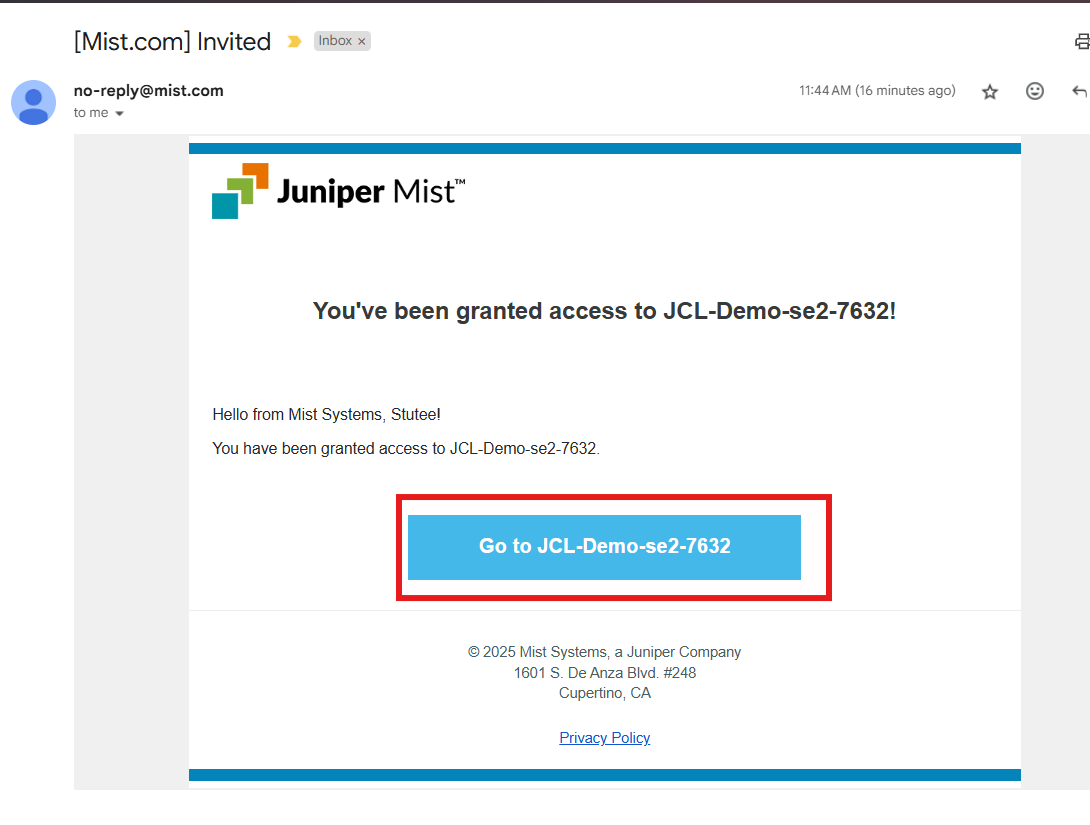
Task: Click the "Hello from Mist Systems, Stutee!" greeting
Action: coord(327,414)
